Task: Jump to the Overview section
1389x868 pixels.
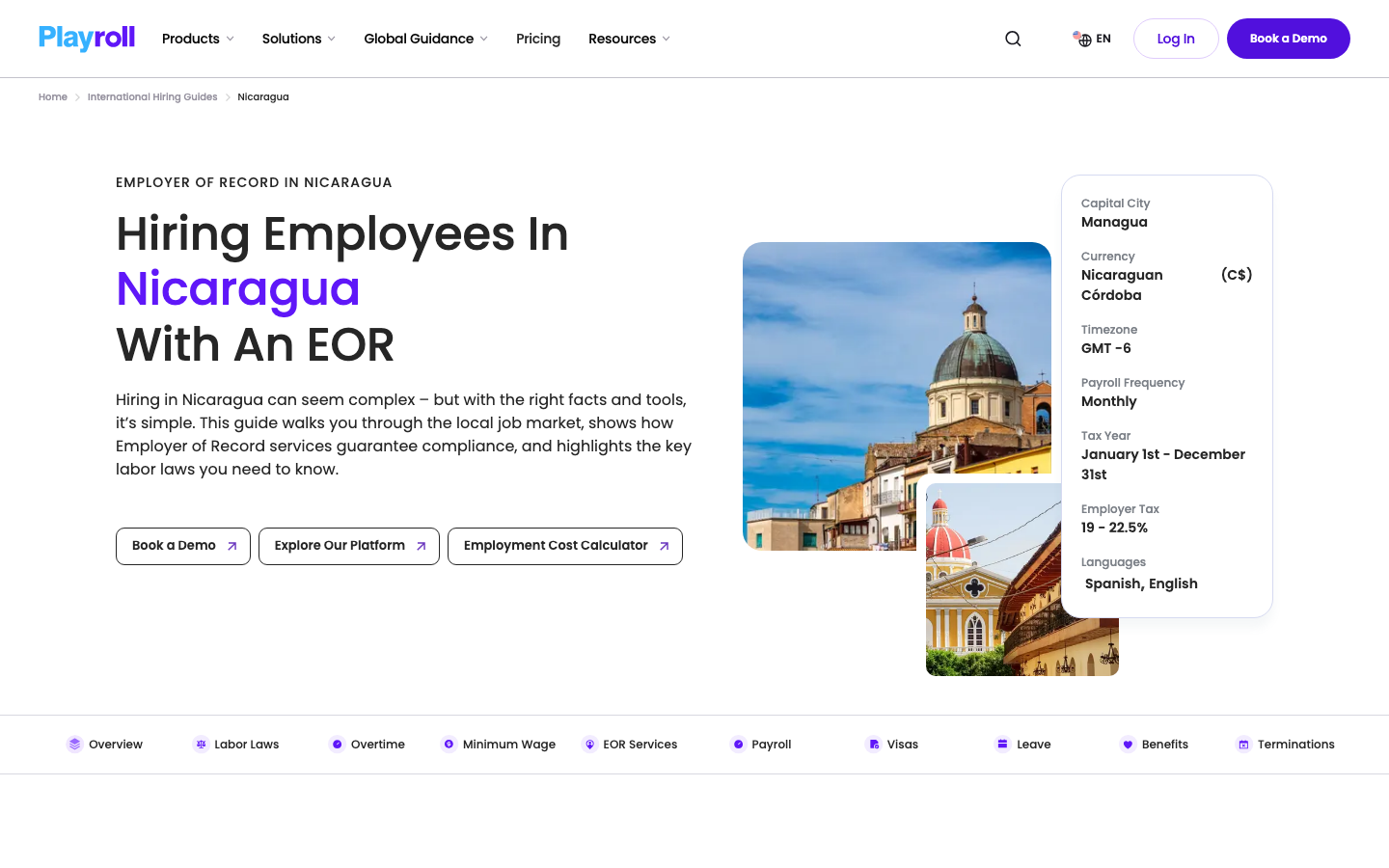Action: (104, 745)
